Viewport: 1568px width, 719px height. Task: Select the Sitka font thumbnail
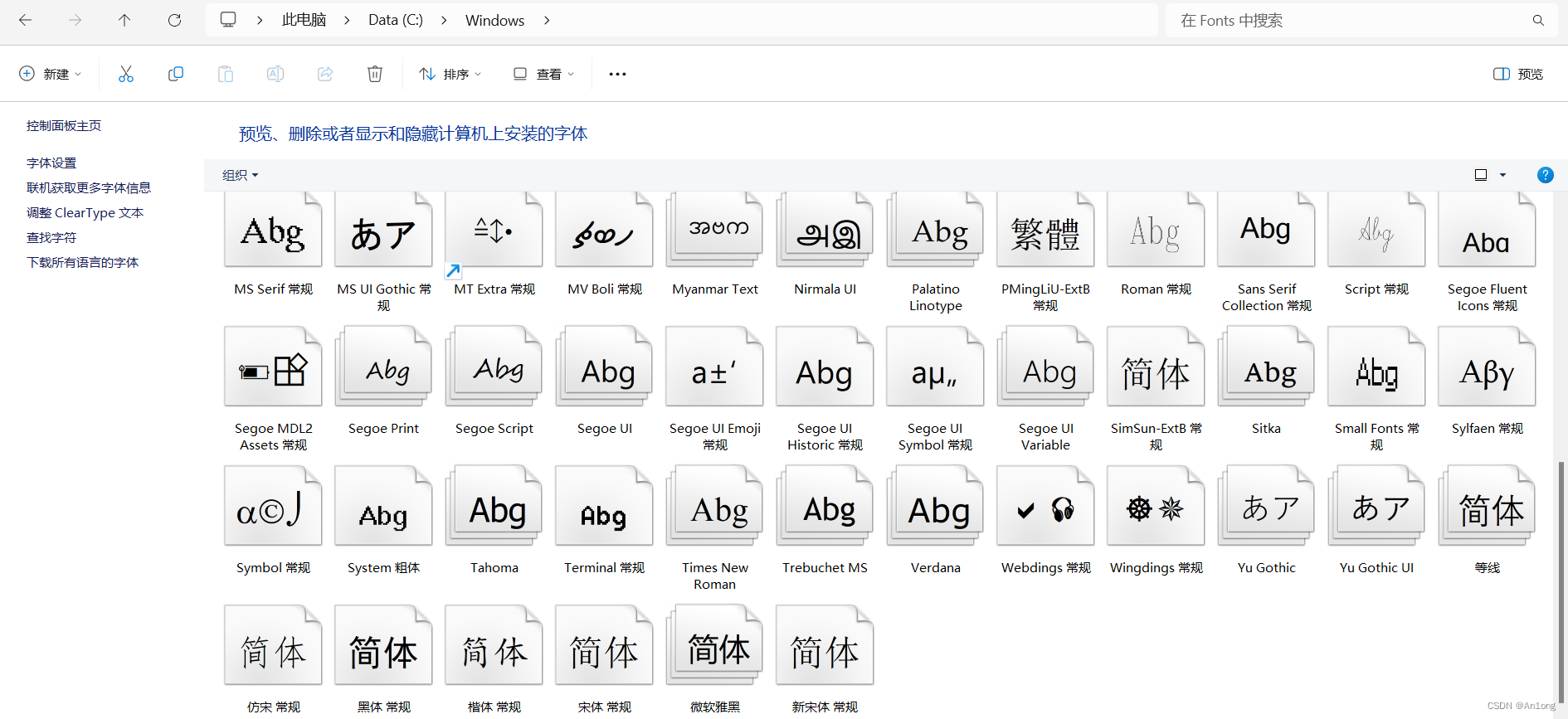tap(1266, 367)
